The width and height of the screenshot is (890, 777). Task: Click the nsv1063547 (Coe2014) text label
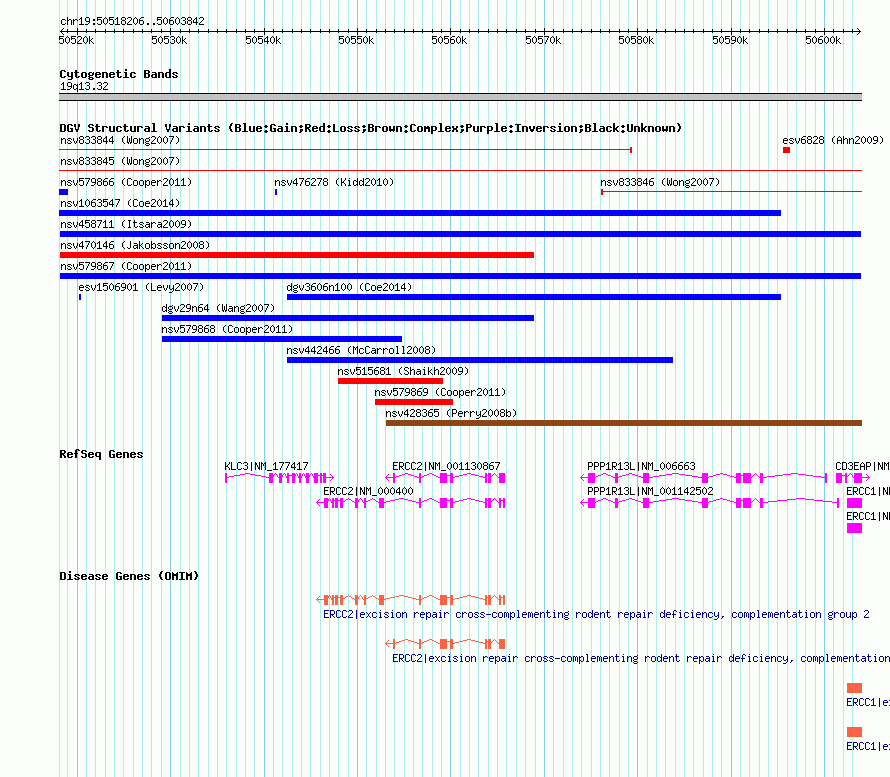pos(120,203)
